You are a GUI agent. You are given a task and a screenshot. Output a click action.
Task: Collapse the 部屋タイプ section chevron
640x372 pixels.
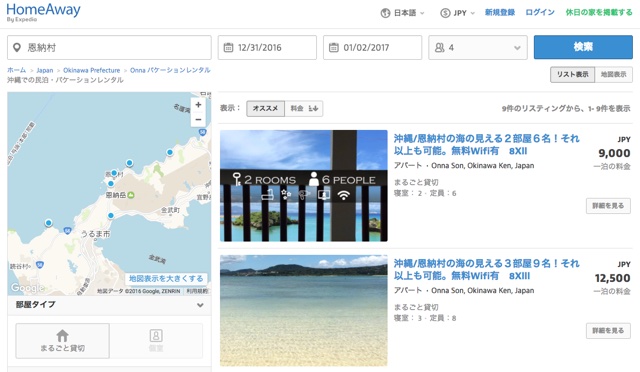[x=200, y=305]
